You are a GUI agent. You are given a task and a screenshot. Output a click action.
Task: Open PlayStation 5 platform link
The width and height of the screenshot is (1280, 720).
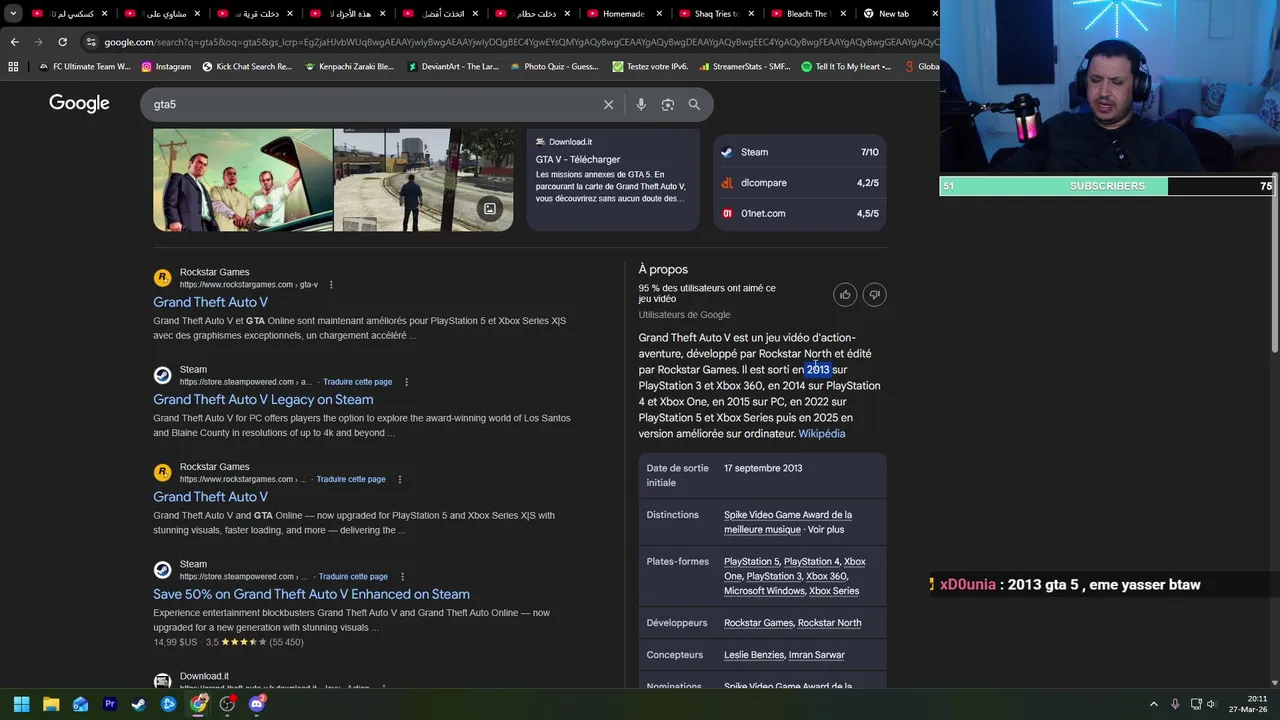click(x=751, y=562)
